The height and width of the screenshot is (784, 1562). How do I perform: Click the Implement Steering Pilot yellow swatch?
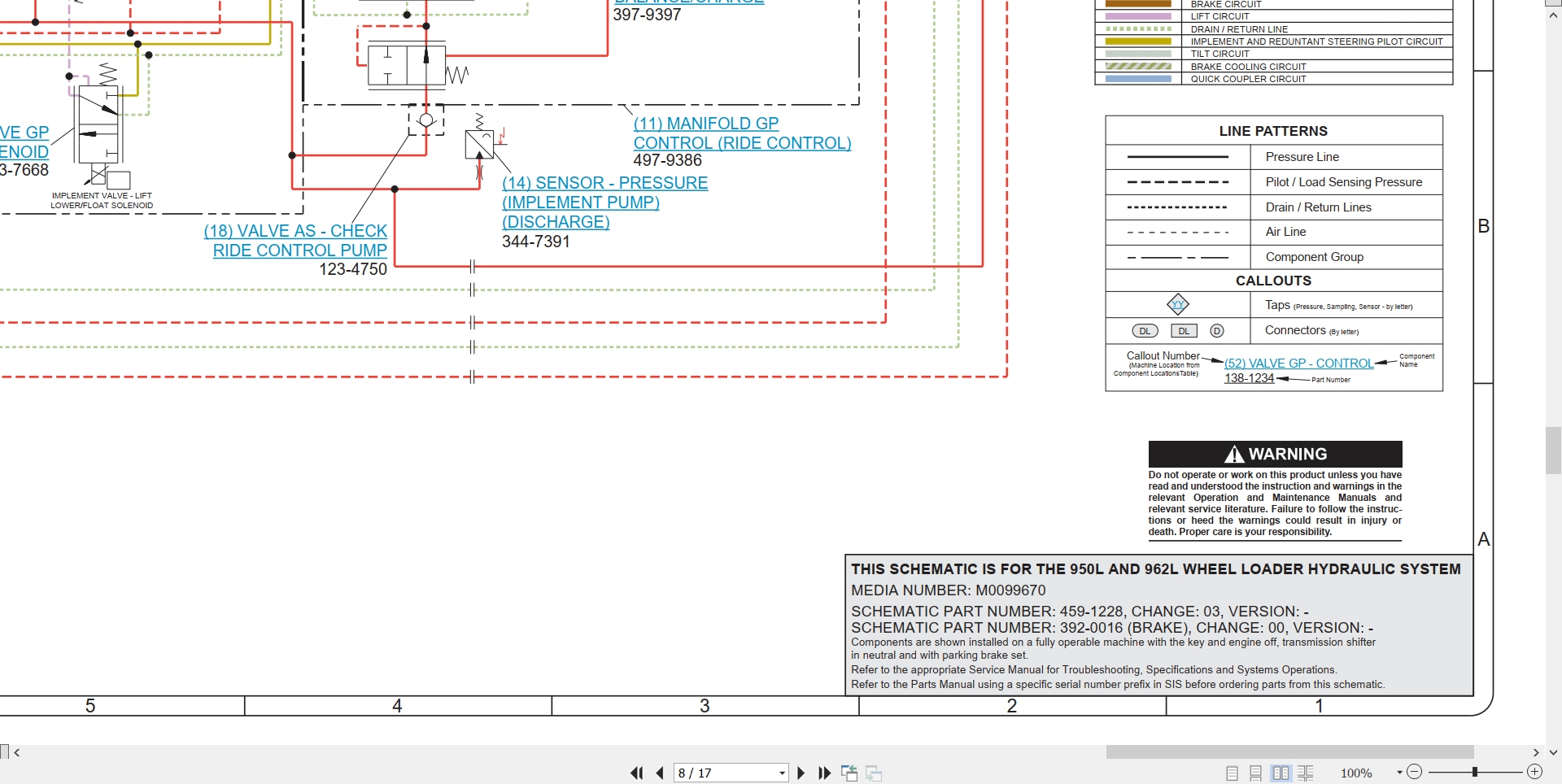tap(1138, 41)
